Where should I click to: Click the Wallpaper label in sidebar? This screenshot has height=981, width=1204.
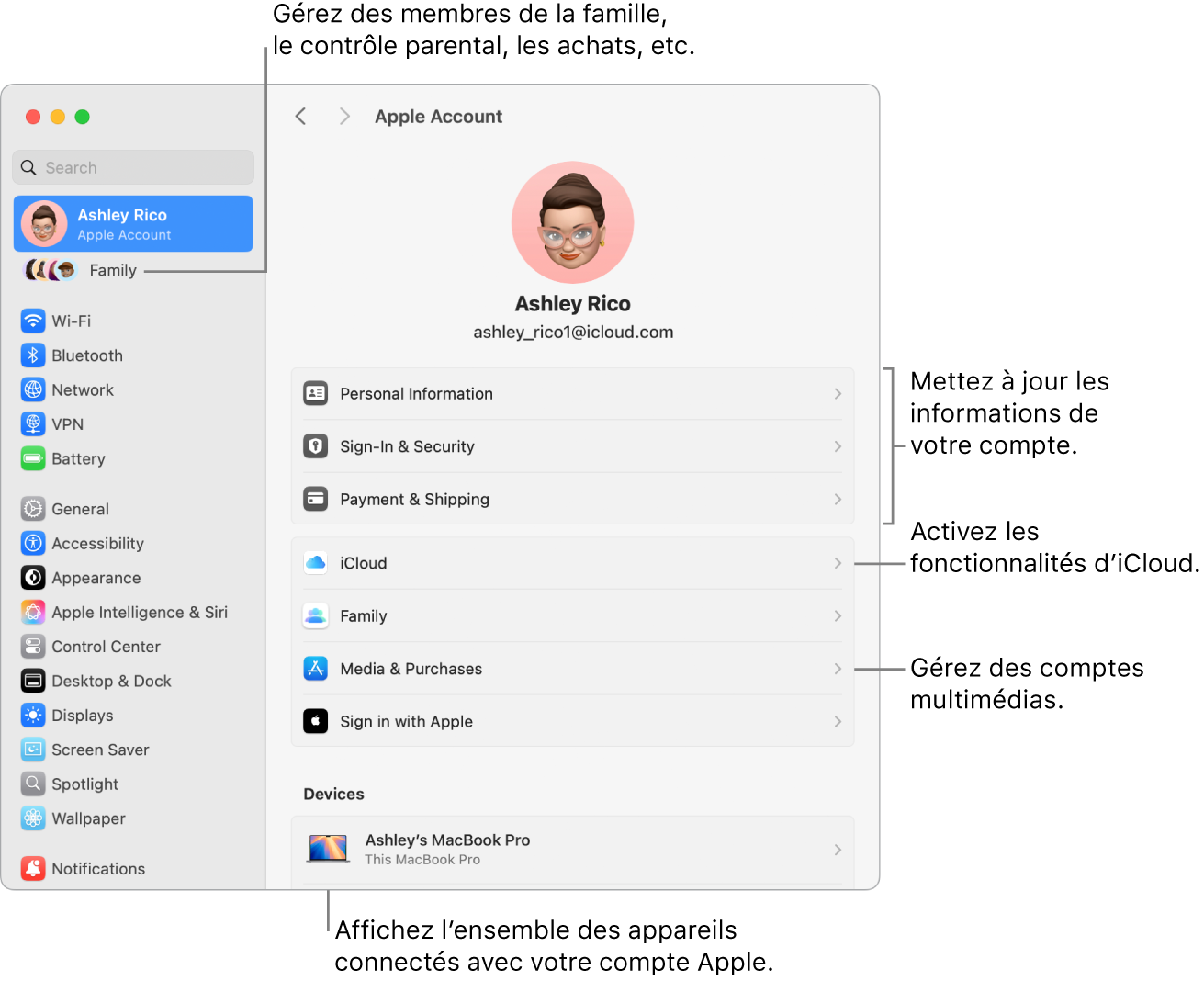(88, 818)
